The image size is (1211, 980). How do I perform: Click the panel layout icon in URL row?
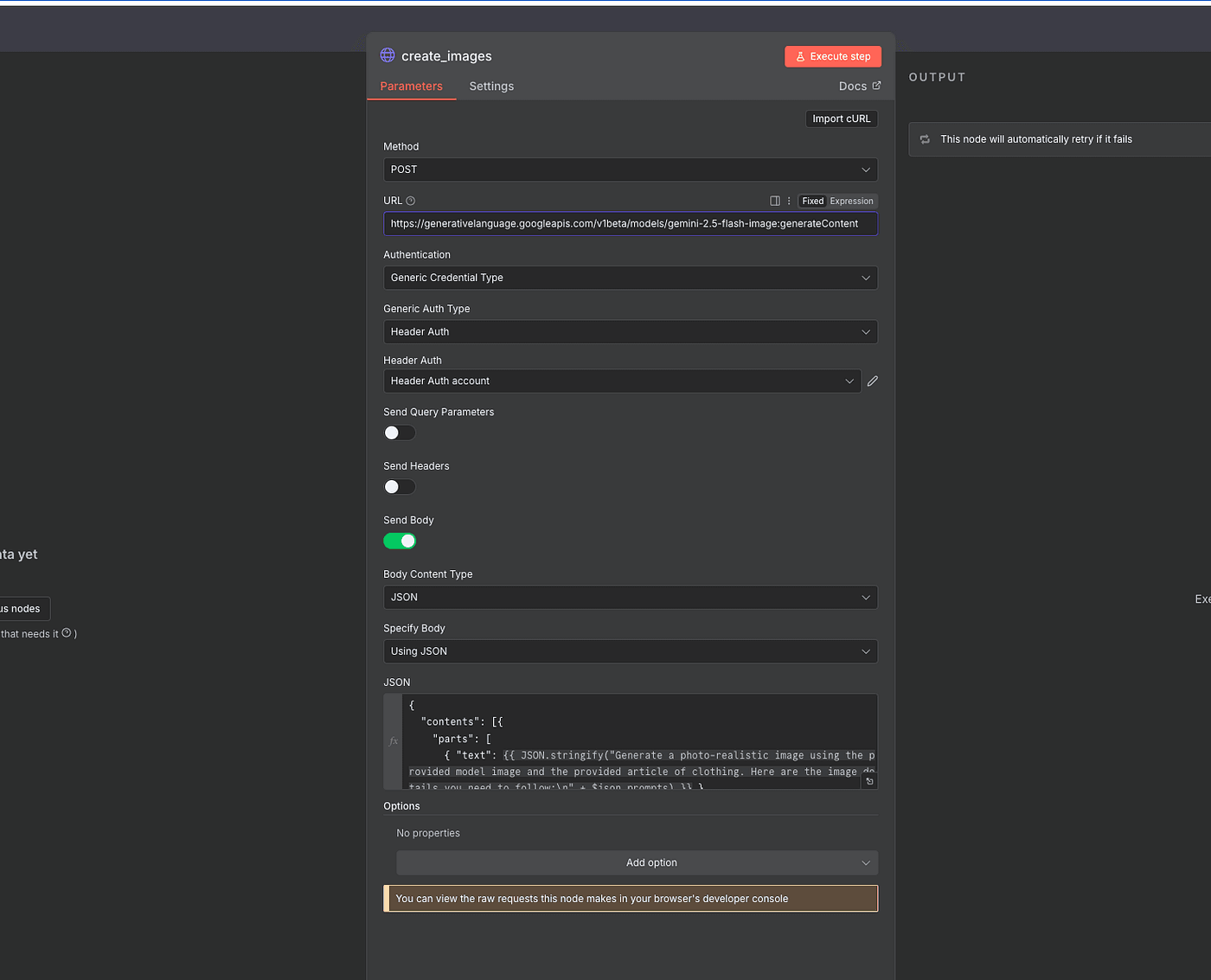(775, 201)
